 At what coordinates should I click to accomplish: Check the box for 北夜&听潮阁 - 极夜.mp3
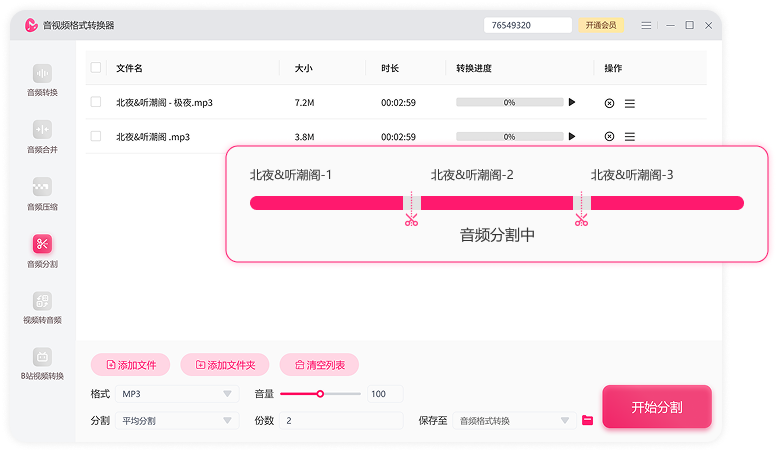(96, 102)
